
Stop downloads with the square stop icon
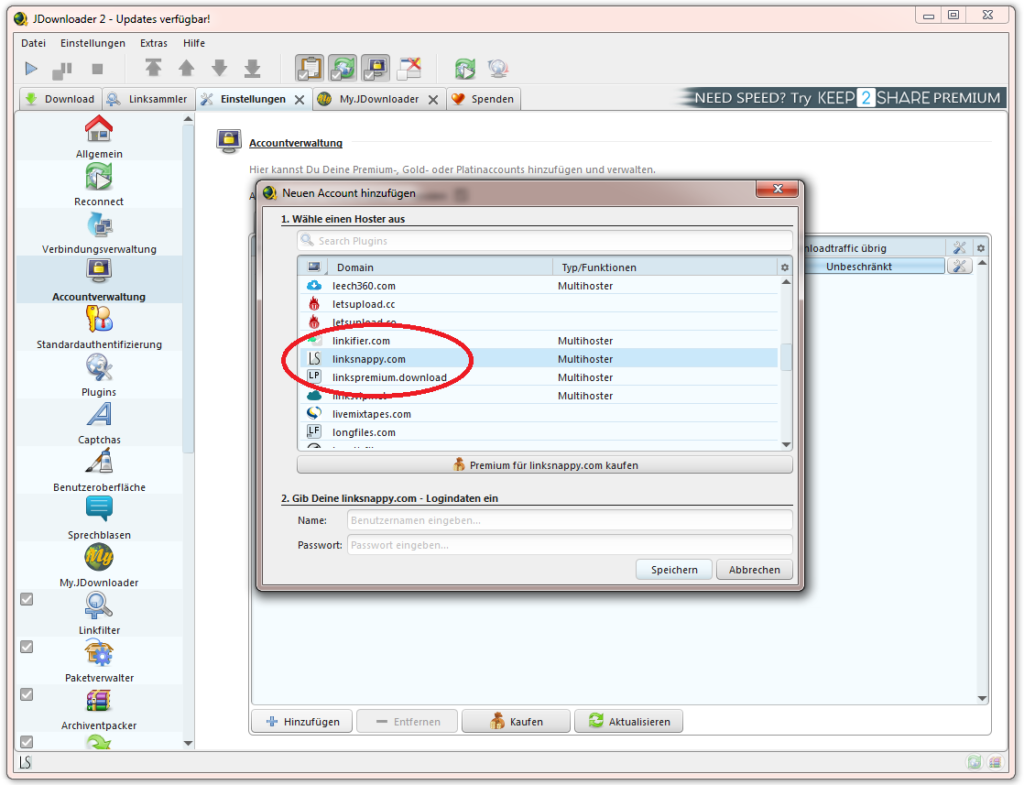97,69
